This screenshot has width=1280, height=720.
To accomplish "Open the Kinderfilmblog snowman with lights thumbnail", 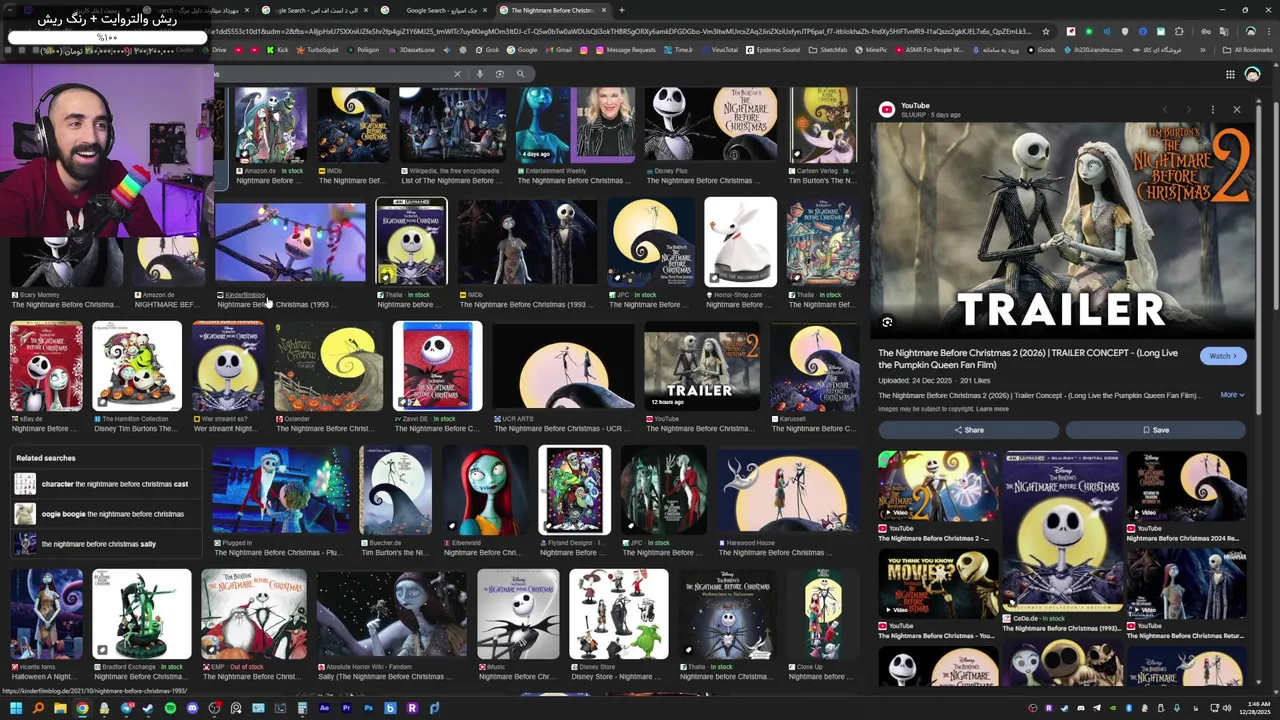I will [291, 242].
